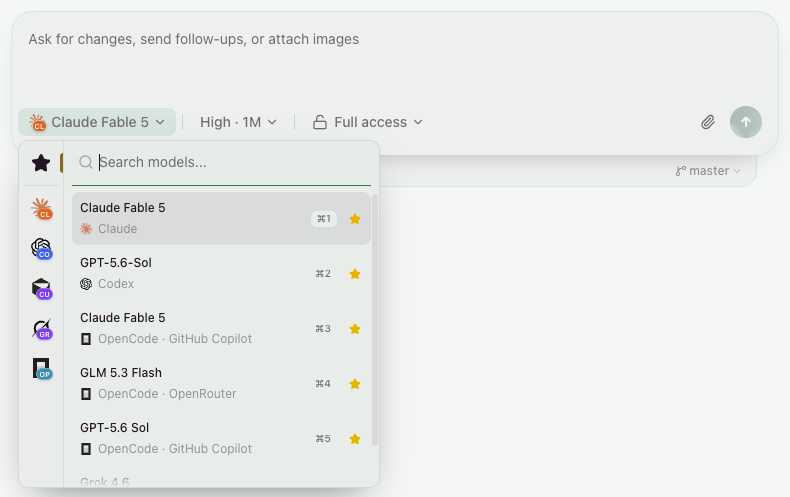Click the Claude logo in model selector button
790x497 pixels.
[38, 122]
